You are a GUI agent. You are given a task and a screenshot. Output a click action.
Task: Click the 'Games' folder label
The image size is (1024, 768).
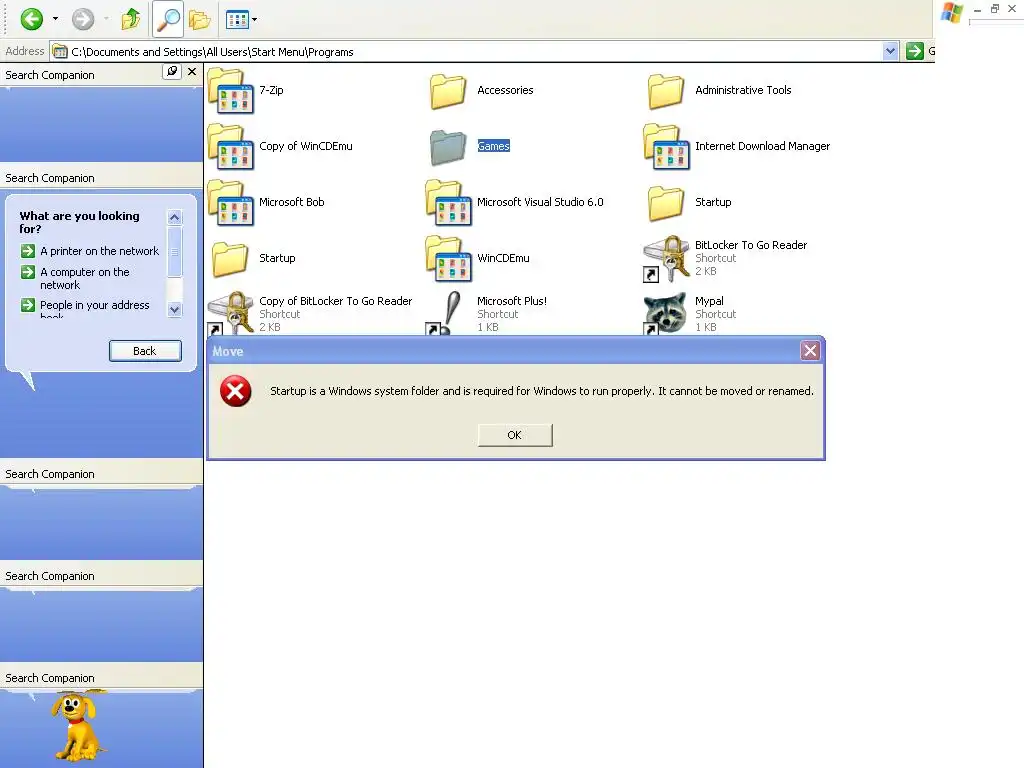493,146
